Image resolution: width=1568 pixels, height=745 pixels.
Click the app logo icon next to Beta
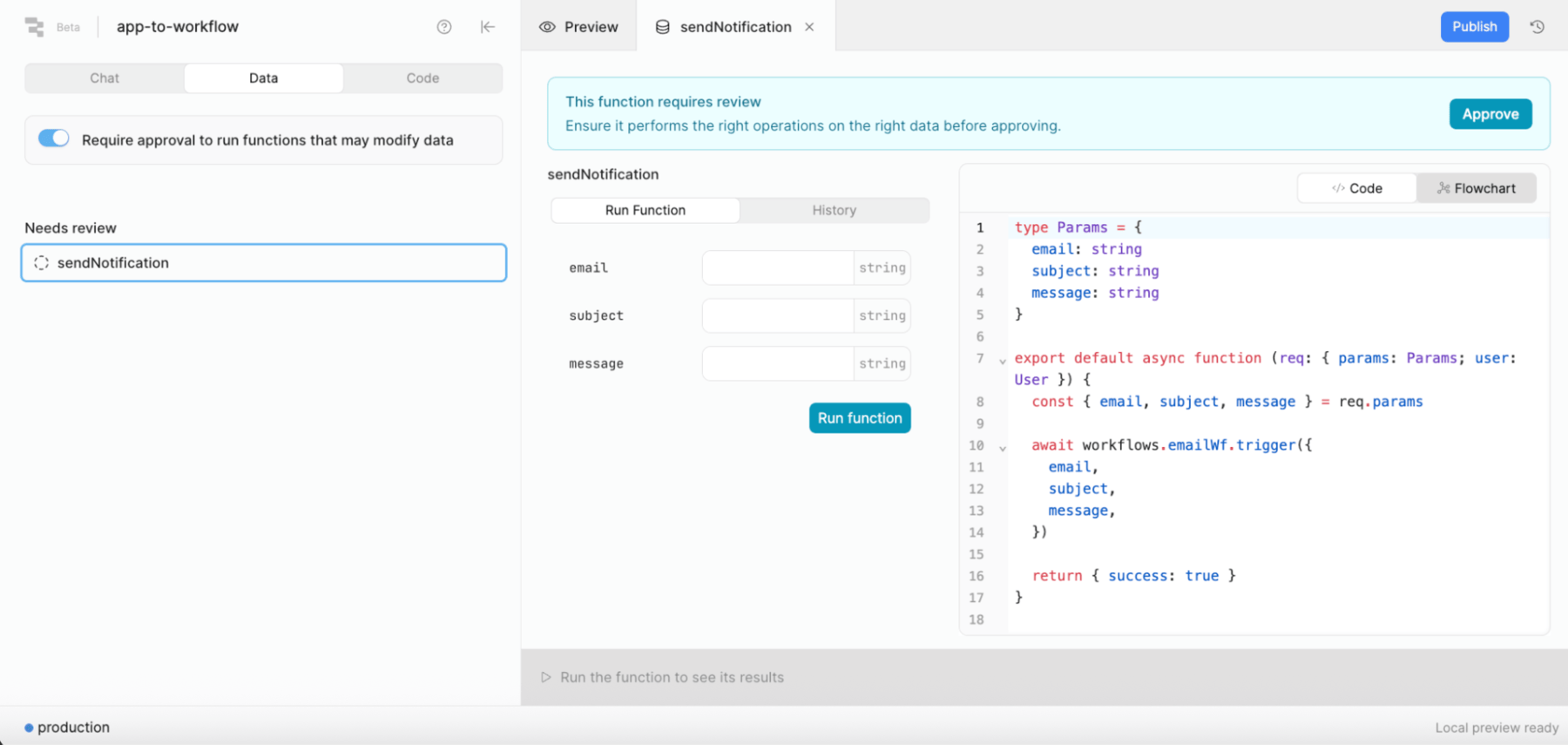point(35,27)
